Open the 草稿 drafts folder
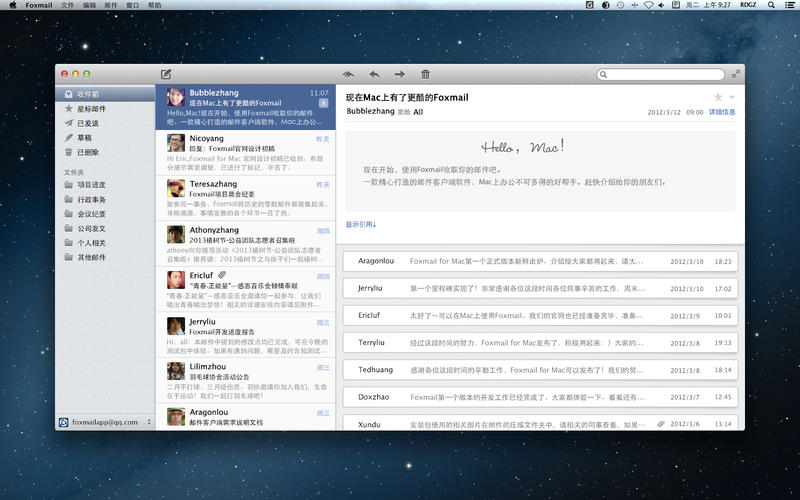The image size is (800, 500). point(105,138)
